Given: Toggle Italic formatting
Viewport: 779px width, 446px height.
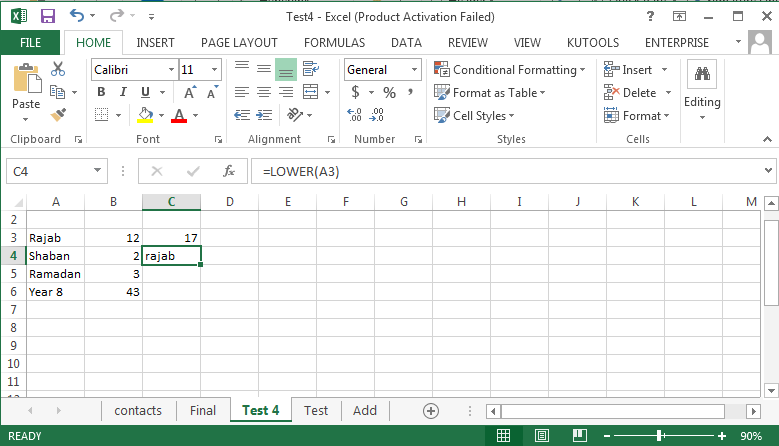Looking at the screenshot, I should [x=124, y=92].
